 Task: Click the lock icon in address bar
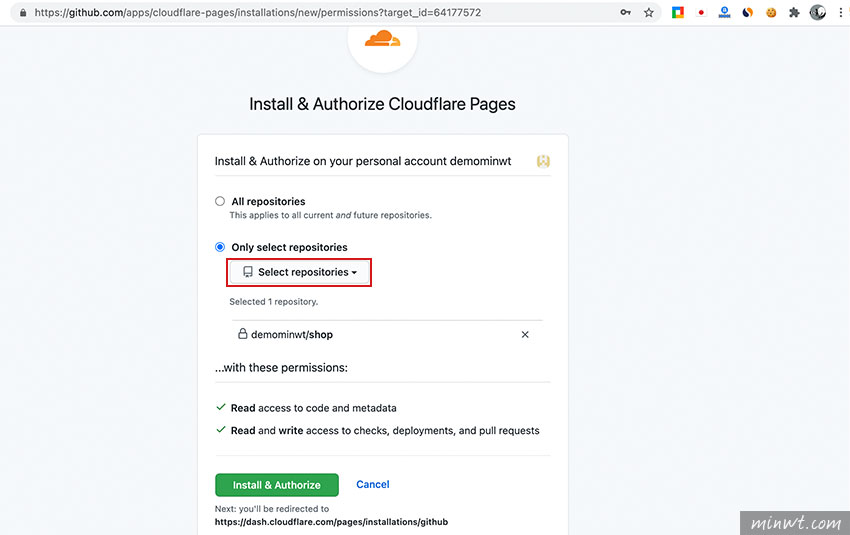click(23, 12)
